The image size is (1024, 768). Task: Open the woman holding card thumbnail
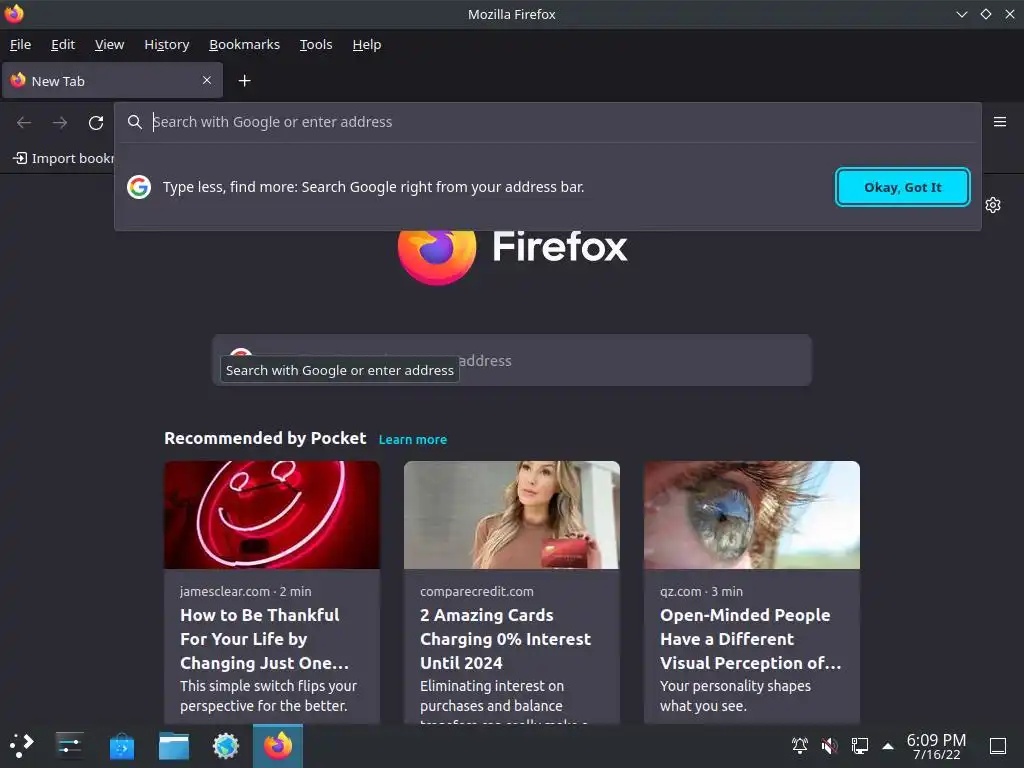click(x=512, y=515)
